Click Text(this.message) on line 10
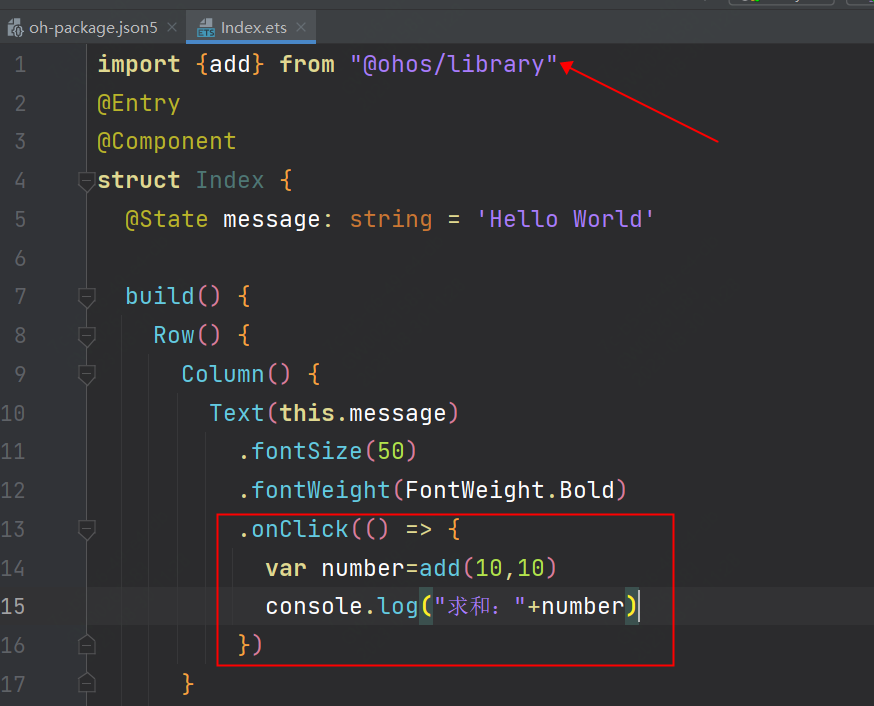The width and height of the screenshot is (874, 706). click(x=334, y=413)
